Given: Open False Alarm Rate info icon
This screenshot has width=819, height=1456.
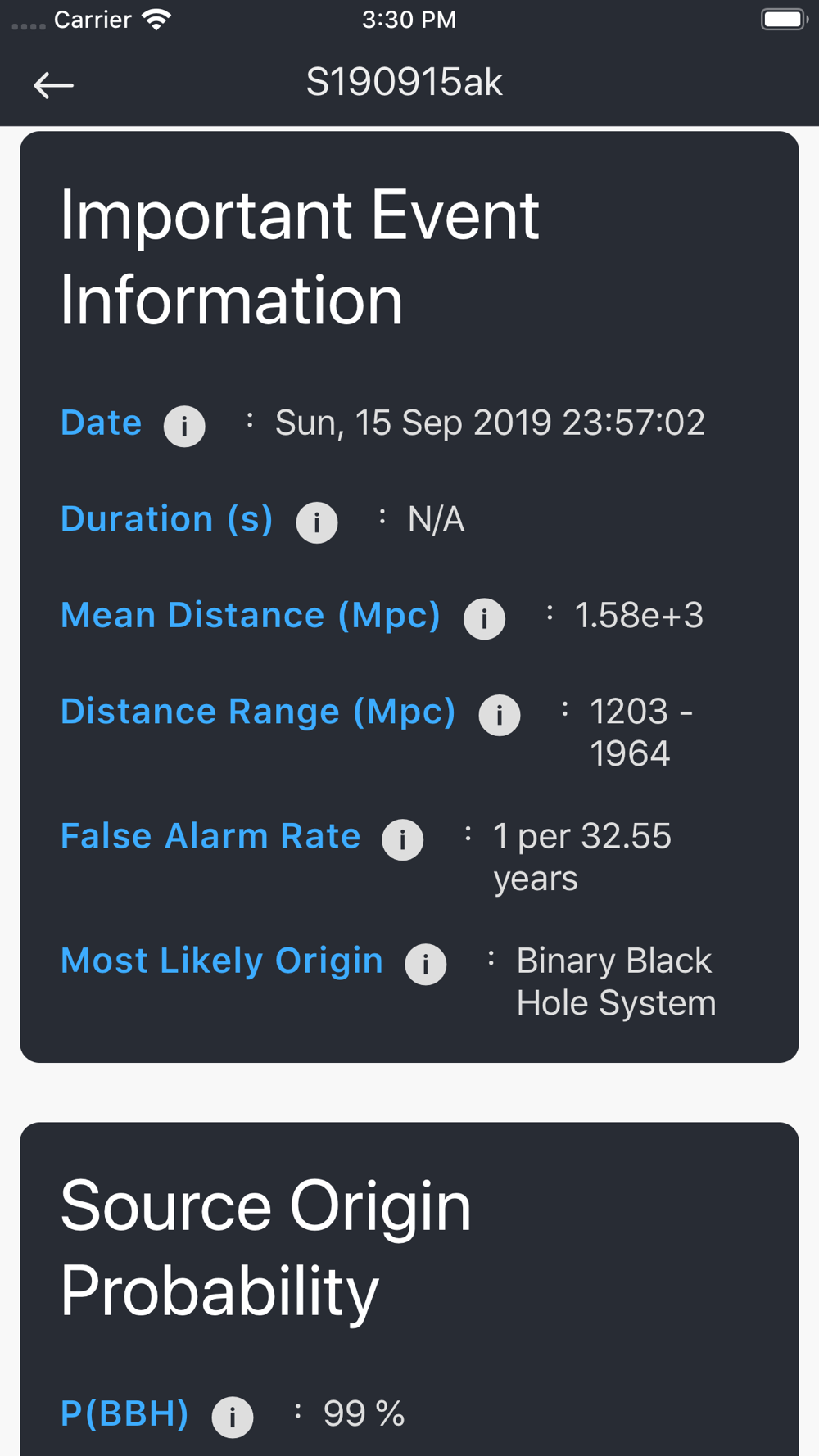Looking at the screenshot, I should coord(403,839).
